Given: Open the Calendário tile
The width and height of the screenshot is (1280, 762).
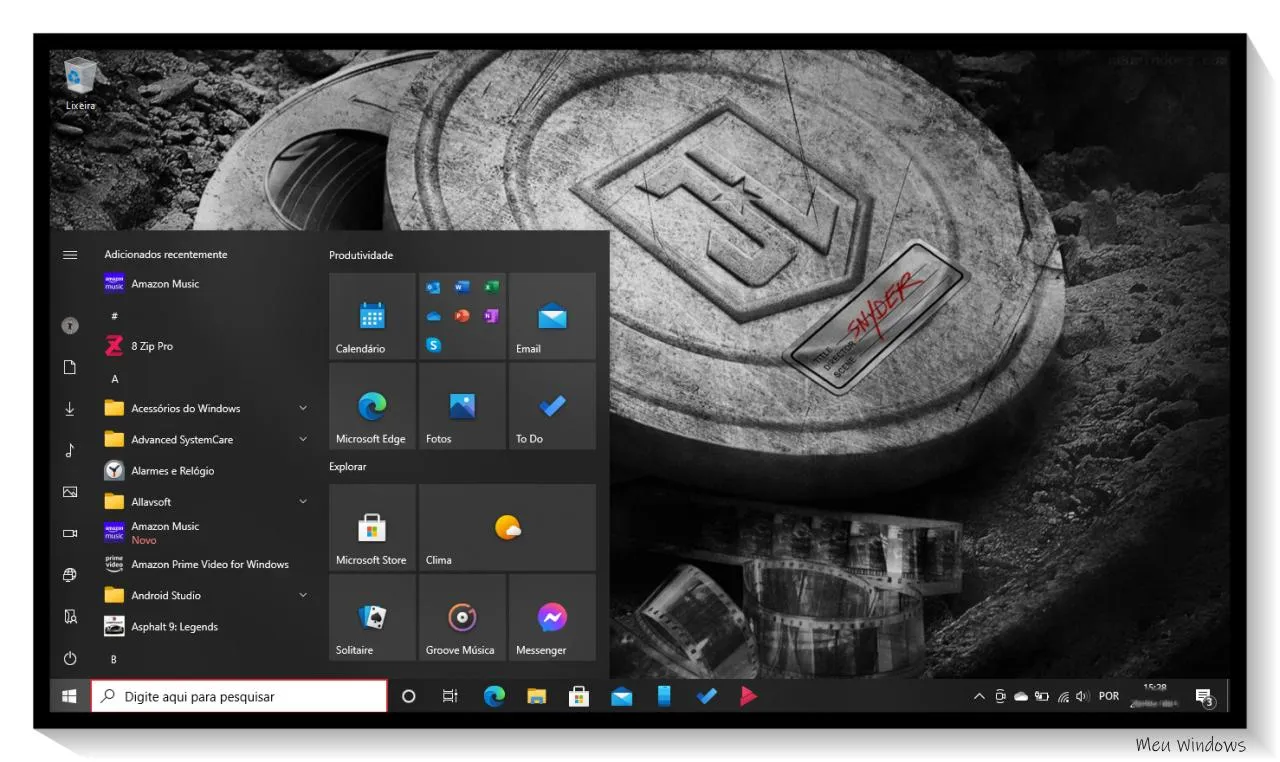Looking at the screenshot, I should point(372,317).
